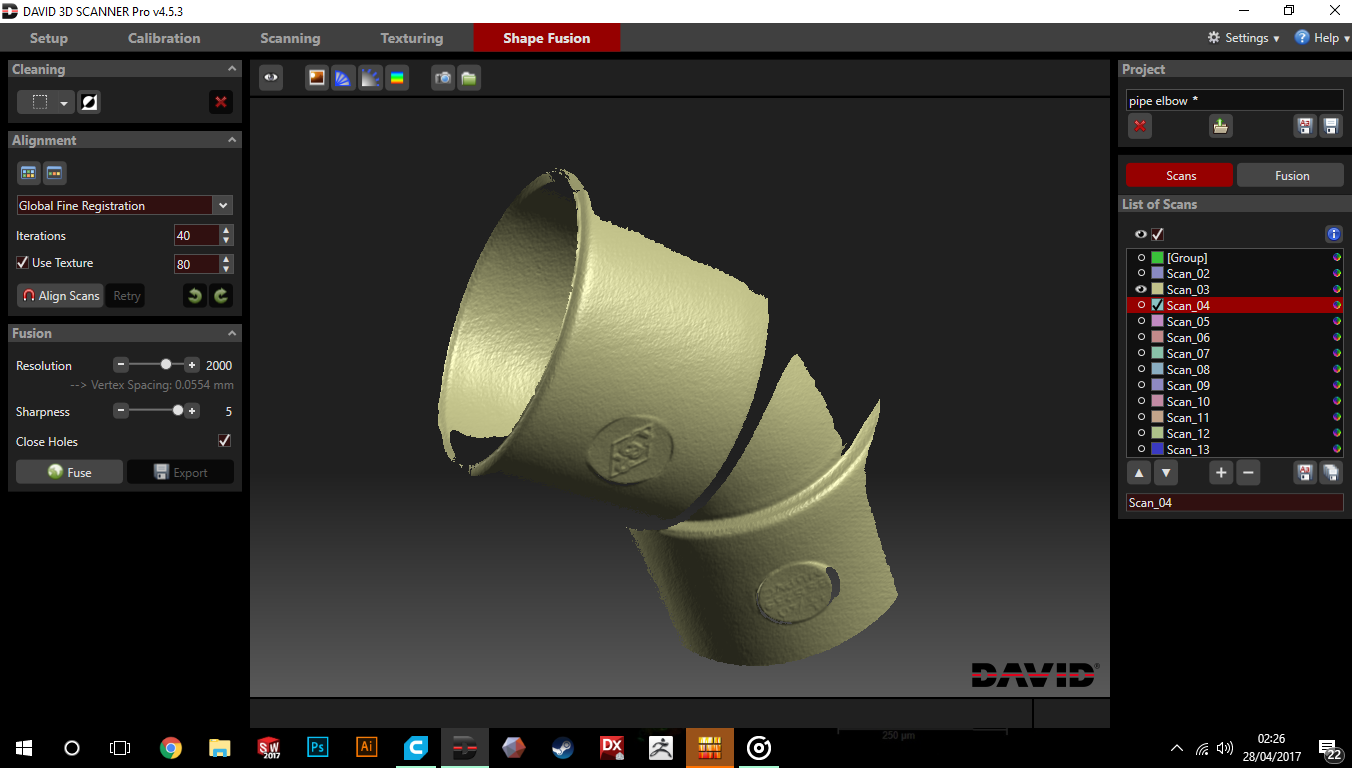Image resolution: width=1352 pixels, height=768 pixels.
Task: Open the selection tool dropdown arrow
Action: tap(64, 102)
